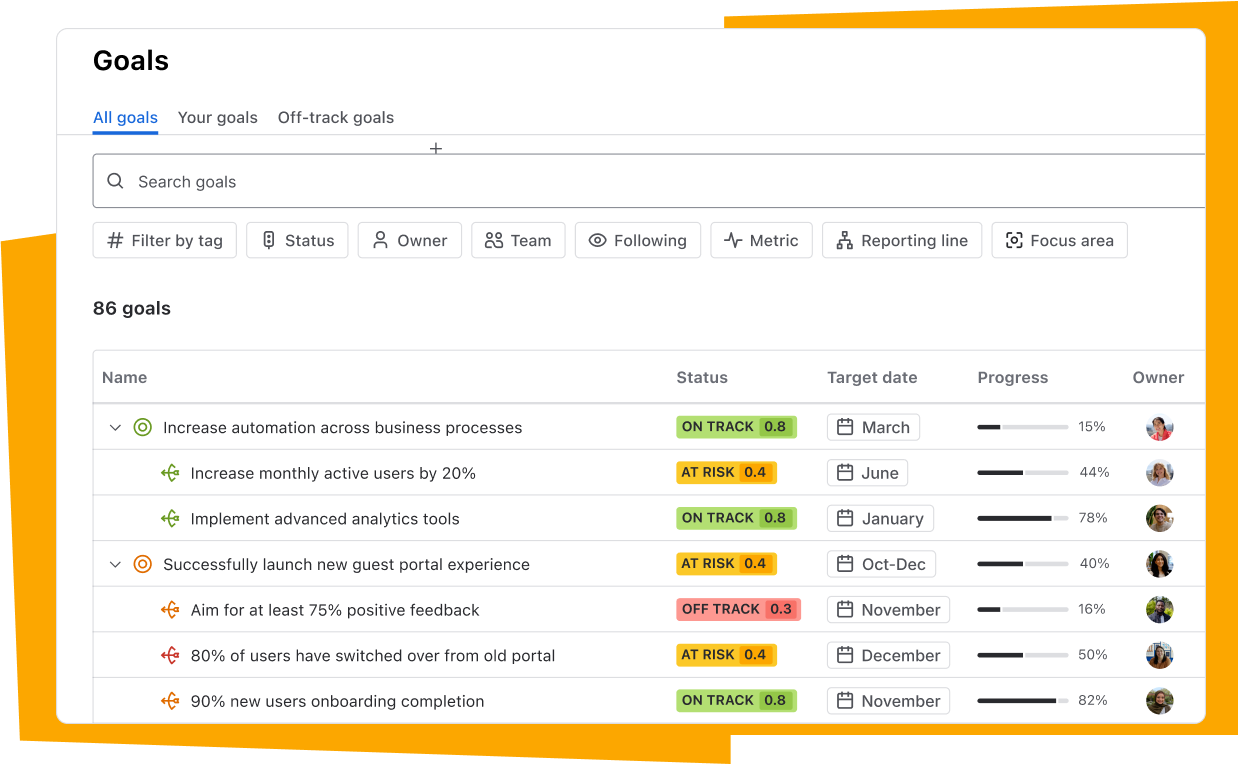This screenshot has height=764, width=1238.
Task: Click sub-goal icon for Increase monthly active users
Action: [x=170, y=473]
